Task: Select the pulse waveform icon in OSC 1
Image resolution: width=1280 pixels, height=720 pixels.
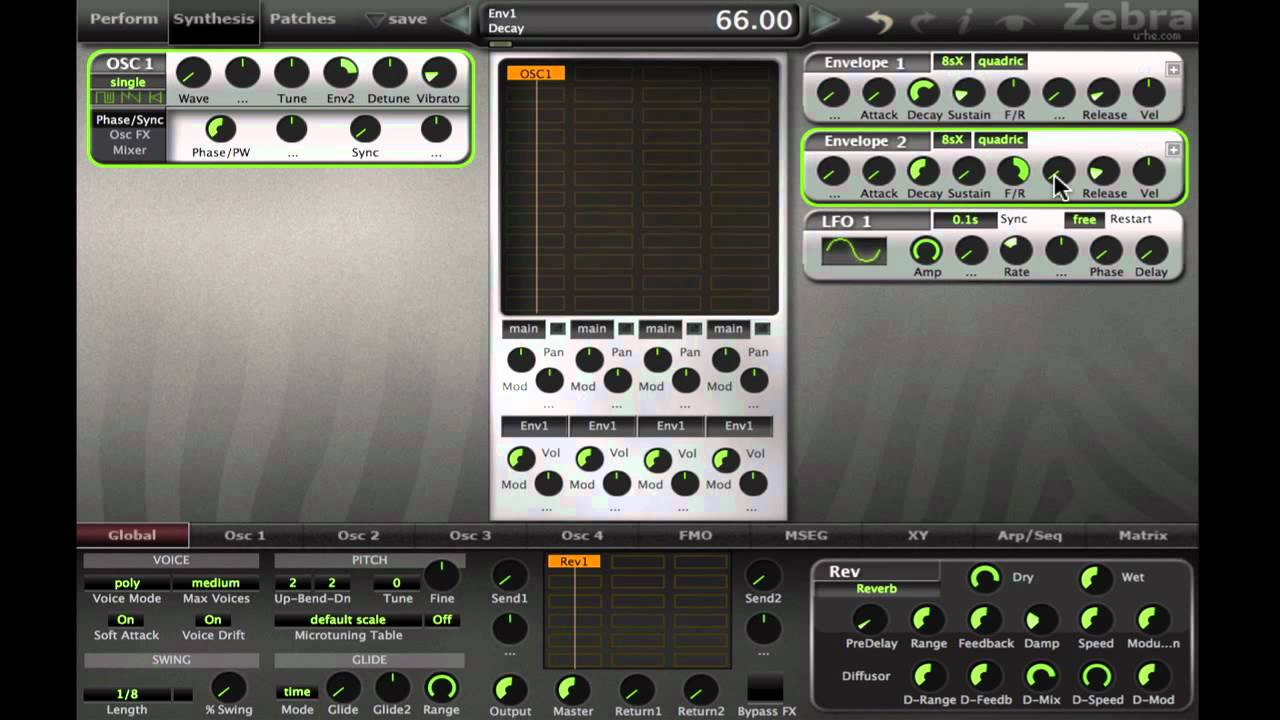Action: coord(105,97)
